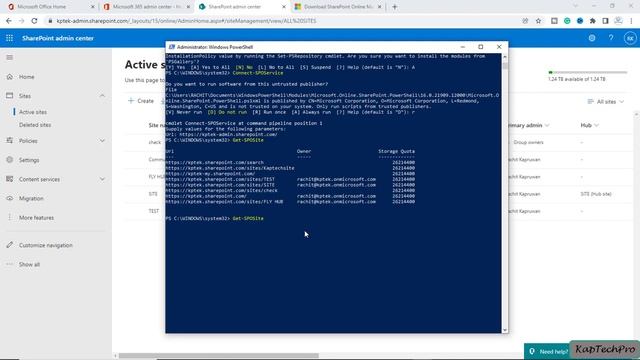The height and width of the screenshot is (360, 640).
Task: Open the help question mark icon
Action: 611,38
